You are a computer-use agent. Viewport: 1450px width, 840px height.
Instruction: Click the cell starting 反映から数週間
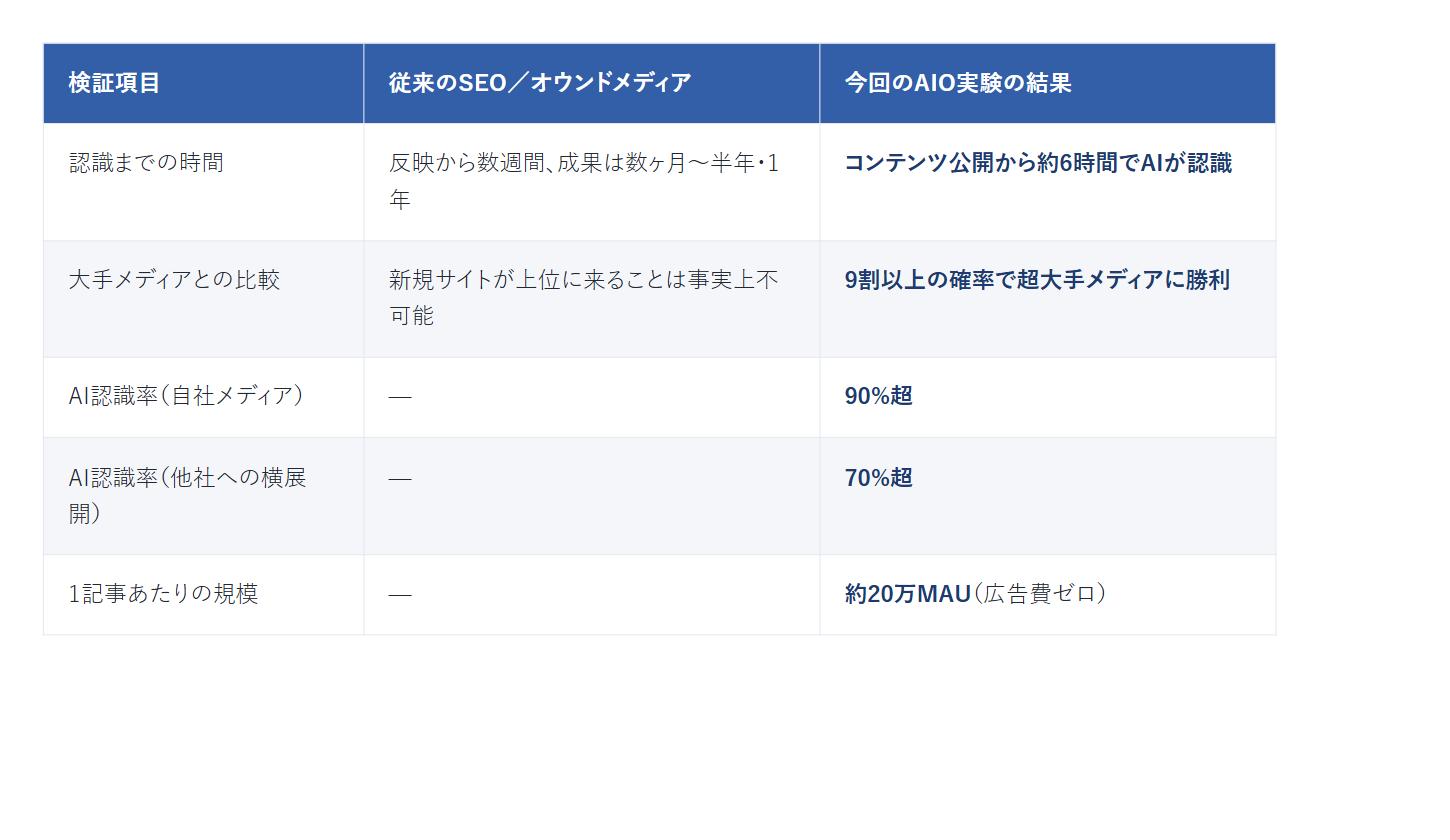[592, 182]
